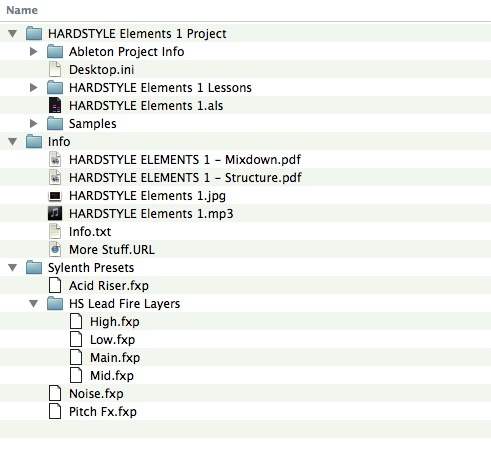Screen dimensions: 491x456
Task: Select the 'HS Lead Fire Layers' folder name
Action: (x=124, y=304)
